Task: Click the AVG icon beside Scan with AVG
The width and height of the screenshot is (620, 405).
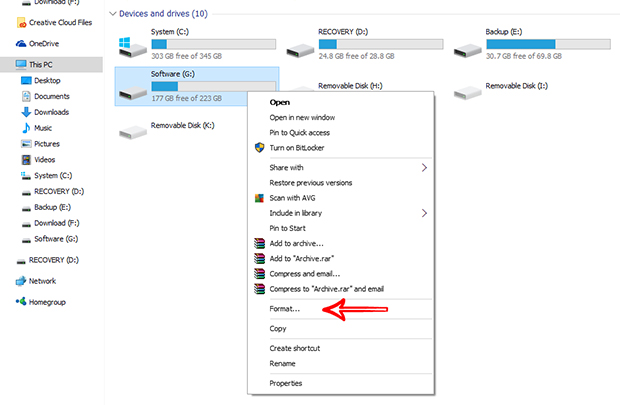Action: click(x=259, y=198)
